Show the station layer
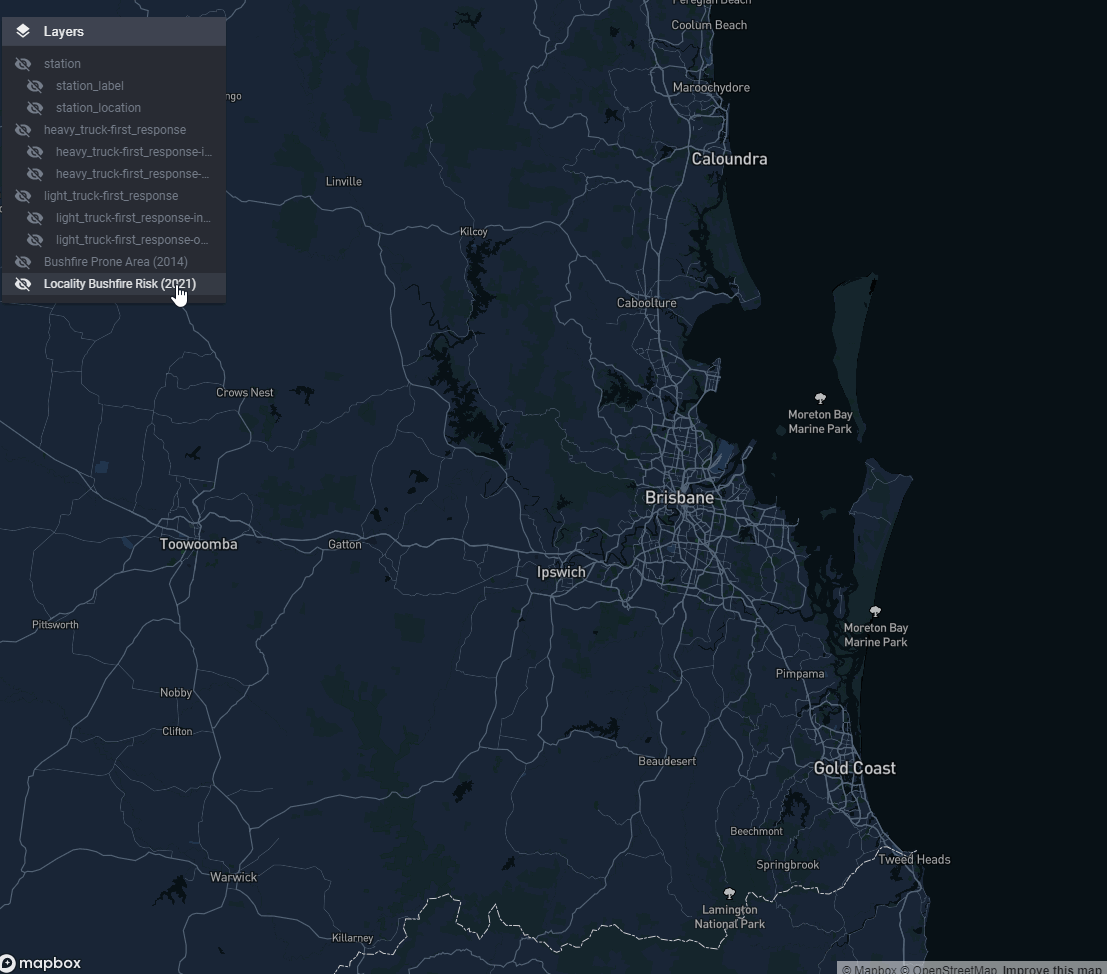Image resolution: width=1107 pixels, height=974 pixels. pos(22,63)
